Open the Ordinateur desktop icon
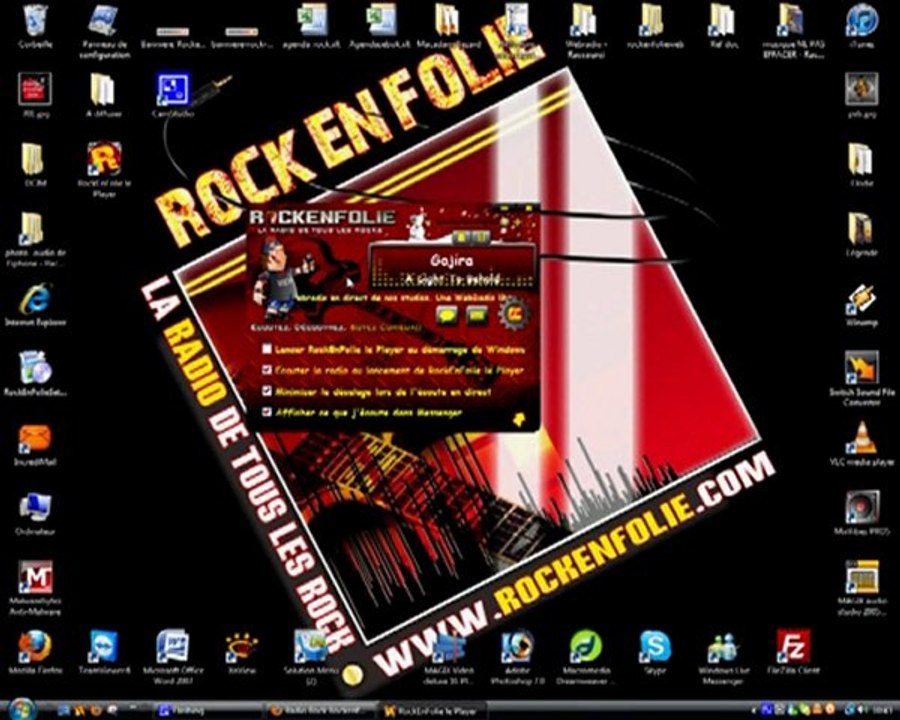The width and height of the screenshot is (900, 720). point(35,513)
